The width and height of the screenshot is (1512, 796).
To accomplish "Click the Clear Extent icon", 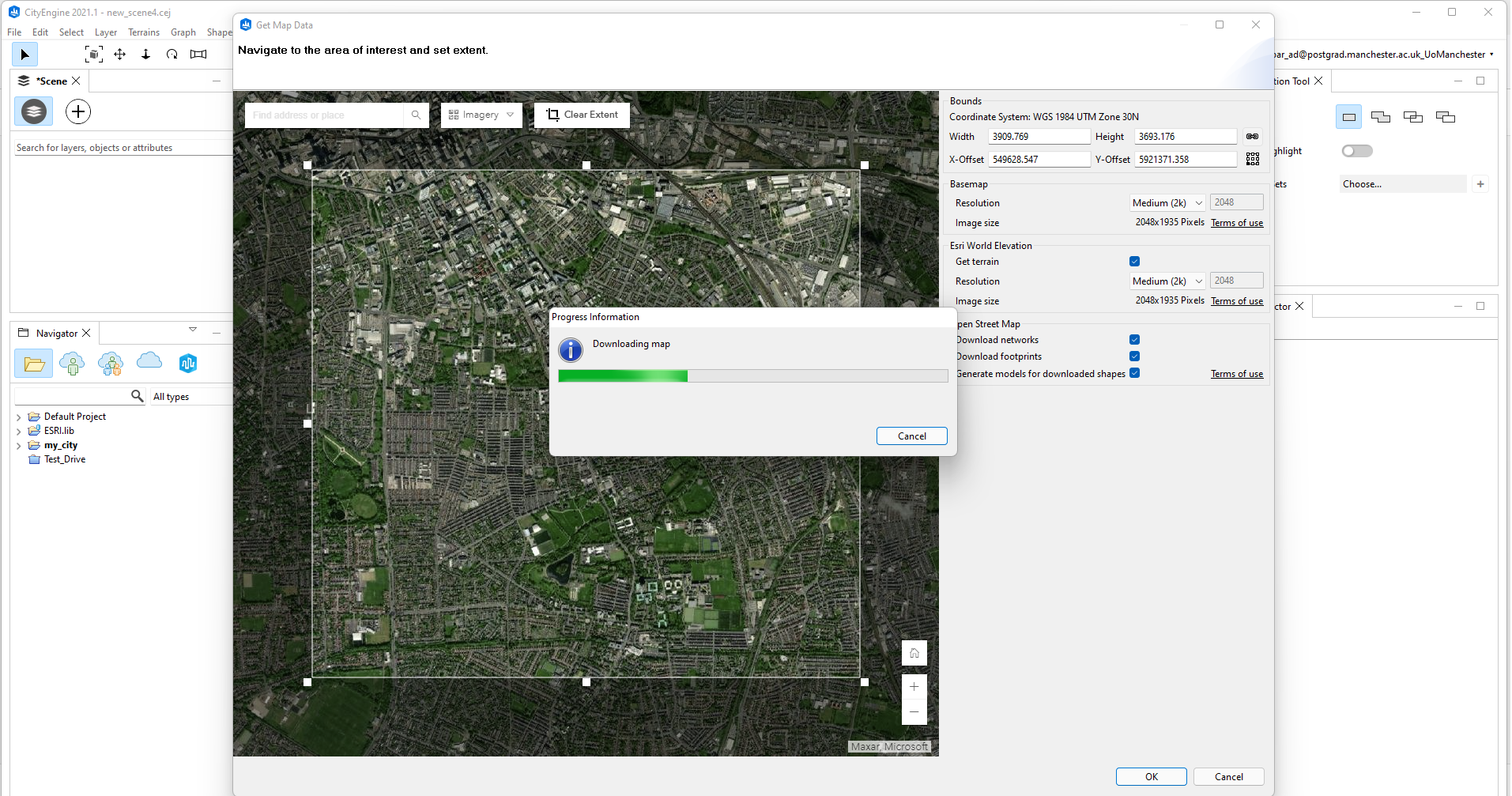I will pyautogui.click(x=552, y=115).
